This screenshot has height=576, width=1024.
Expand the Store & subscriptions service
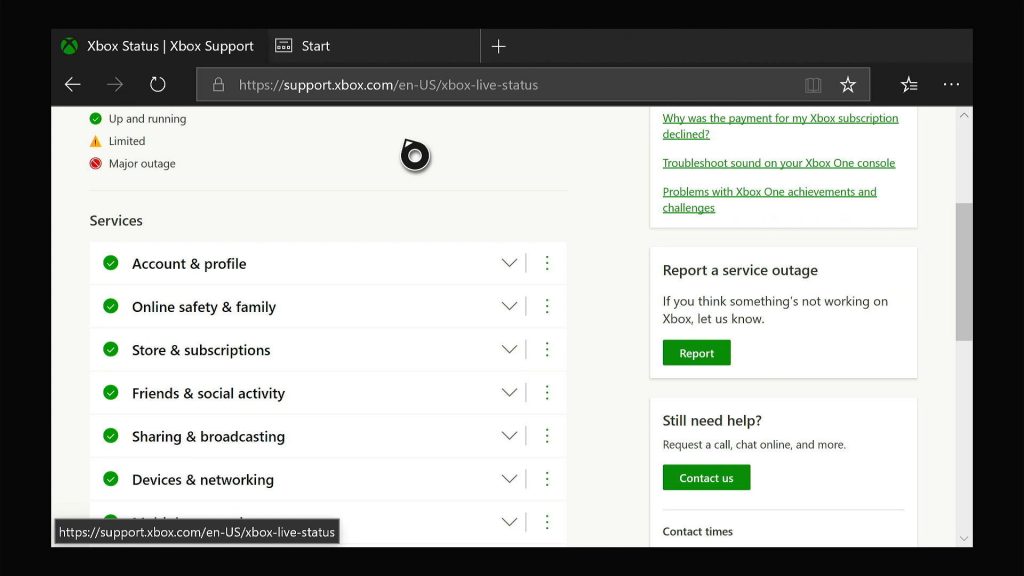[x=509, y=349]
